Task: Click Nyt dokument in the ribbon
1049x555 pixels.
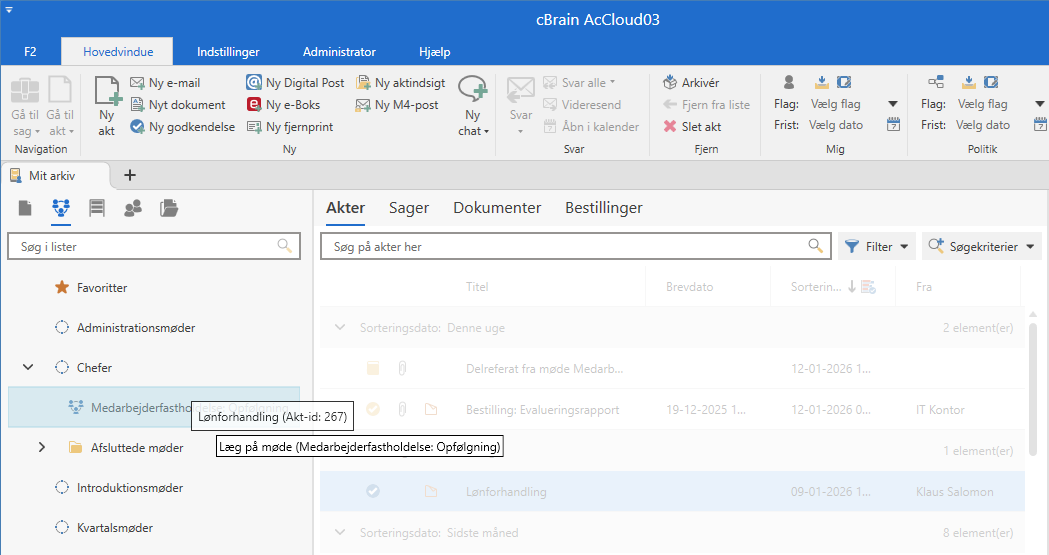Action: coord(178,105)
